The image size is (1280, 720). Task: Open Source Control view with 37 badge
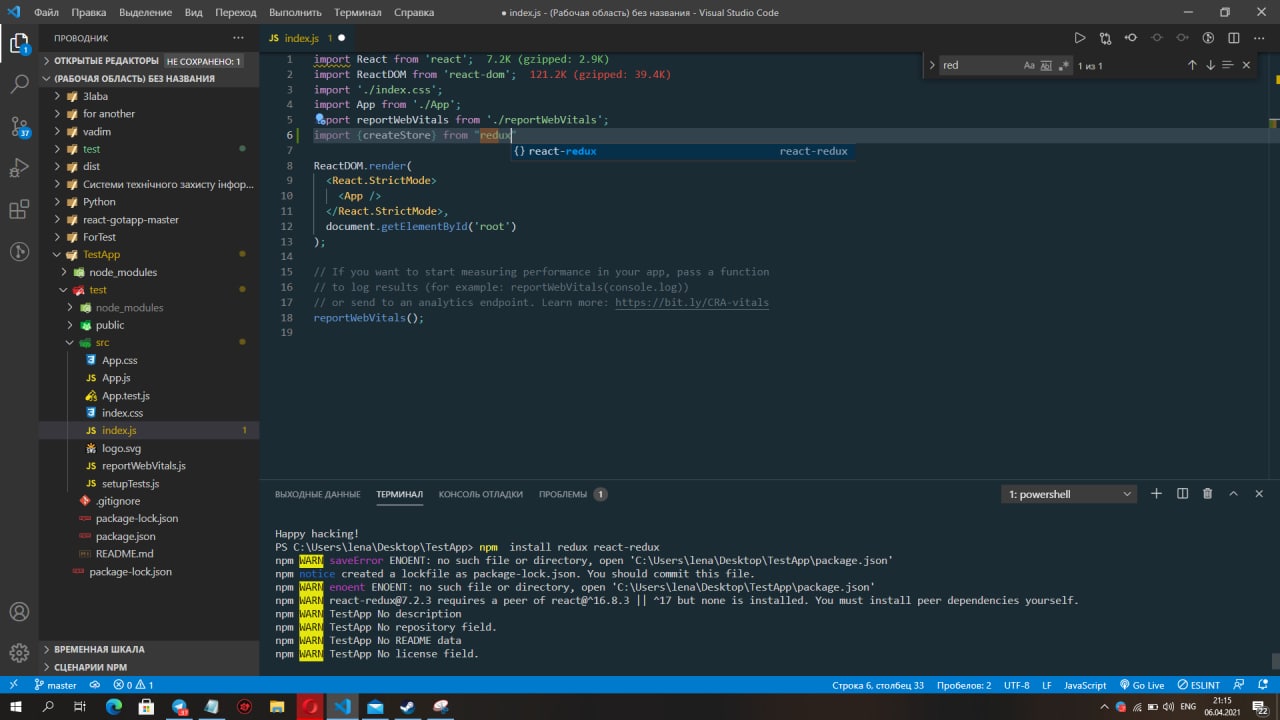tap(19, 127)
